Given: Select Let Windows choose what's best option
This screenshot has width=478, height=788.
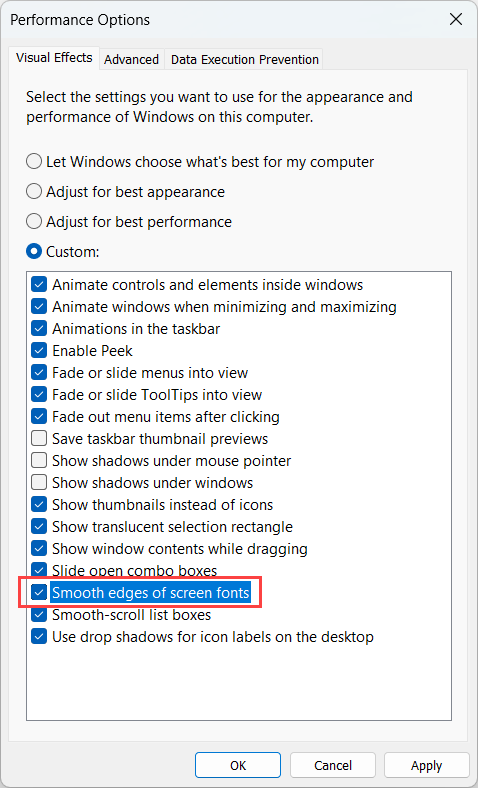Looking at the screenshot, I should pyautogui.click(x=34, y=162).
